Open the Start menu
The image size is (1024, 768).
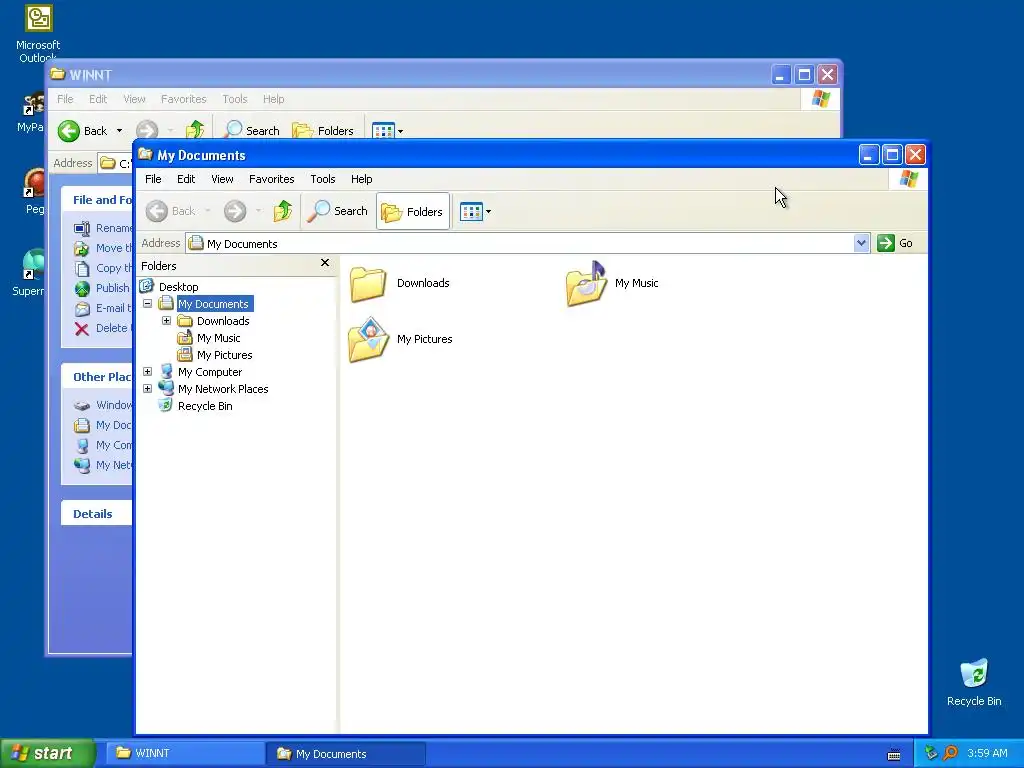pyautogui.click(x=46, y=753)
